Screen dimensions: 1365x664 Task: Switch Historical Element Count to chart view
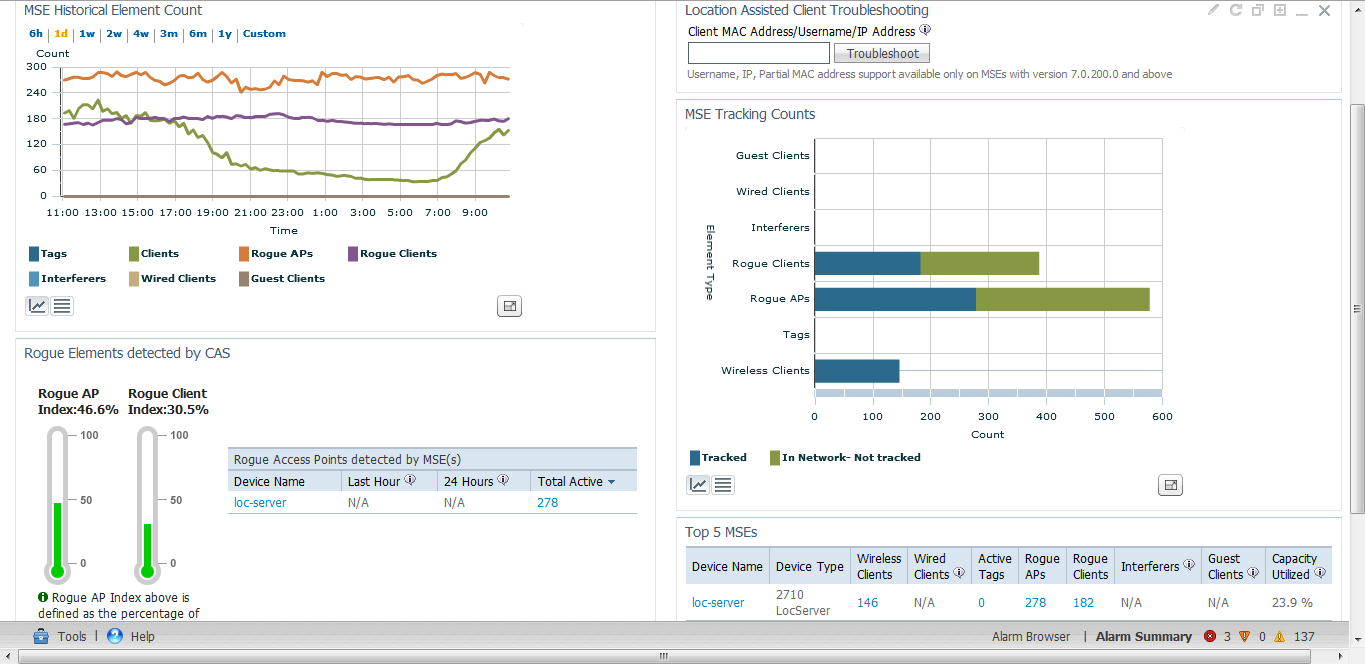(38, 306)
